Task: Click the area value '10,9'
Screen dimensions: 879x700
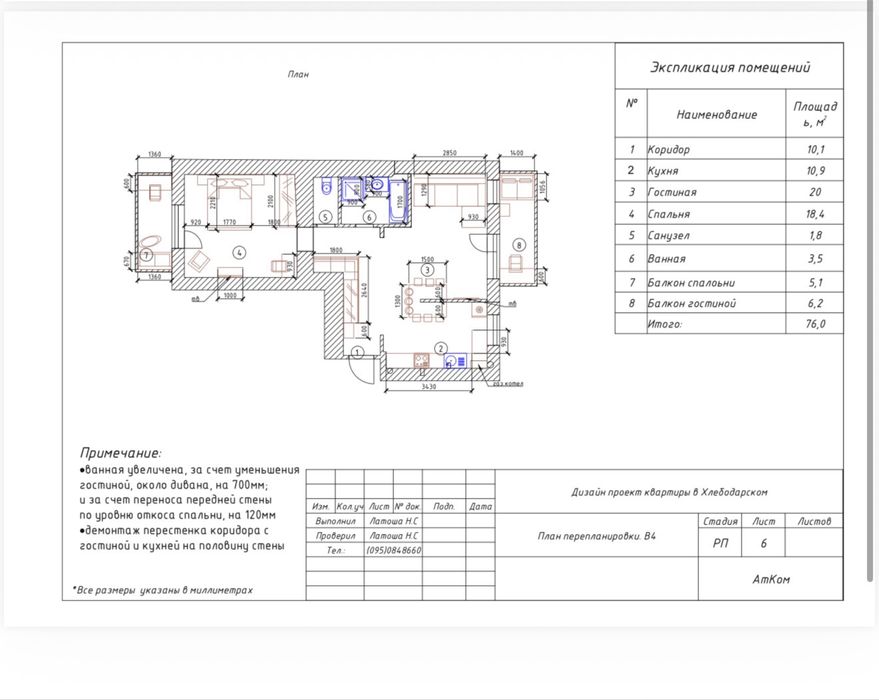Action: (816, 171)
